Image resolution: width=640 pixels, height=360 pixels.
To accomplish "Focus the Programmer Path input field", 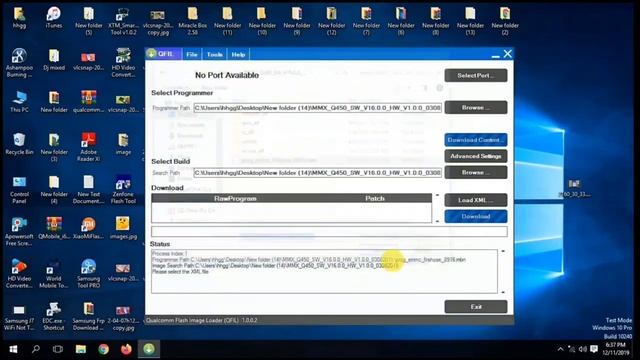I will (318, 108).
